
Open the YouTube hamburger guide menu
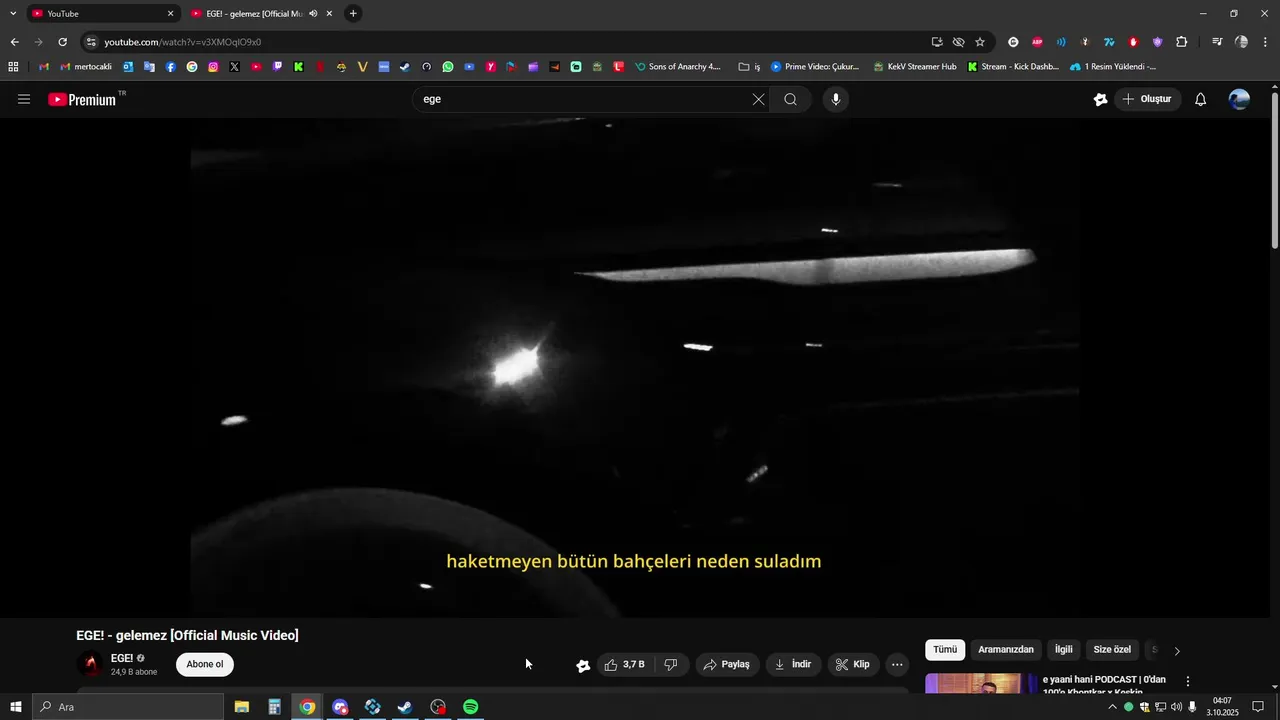(24, 99)
